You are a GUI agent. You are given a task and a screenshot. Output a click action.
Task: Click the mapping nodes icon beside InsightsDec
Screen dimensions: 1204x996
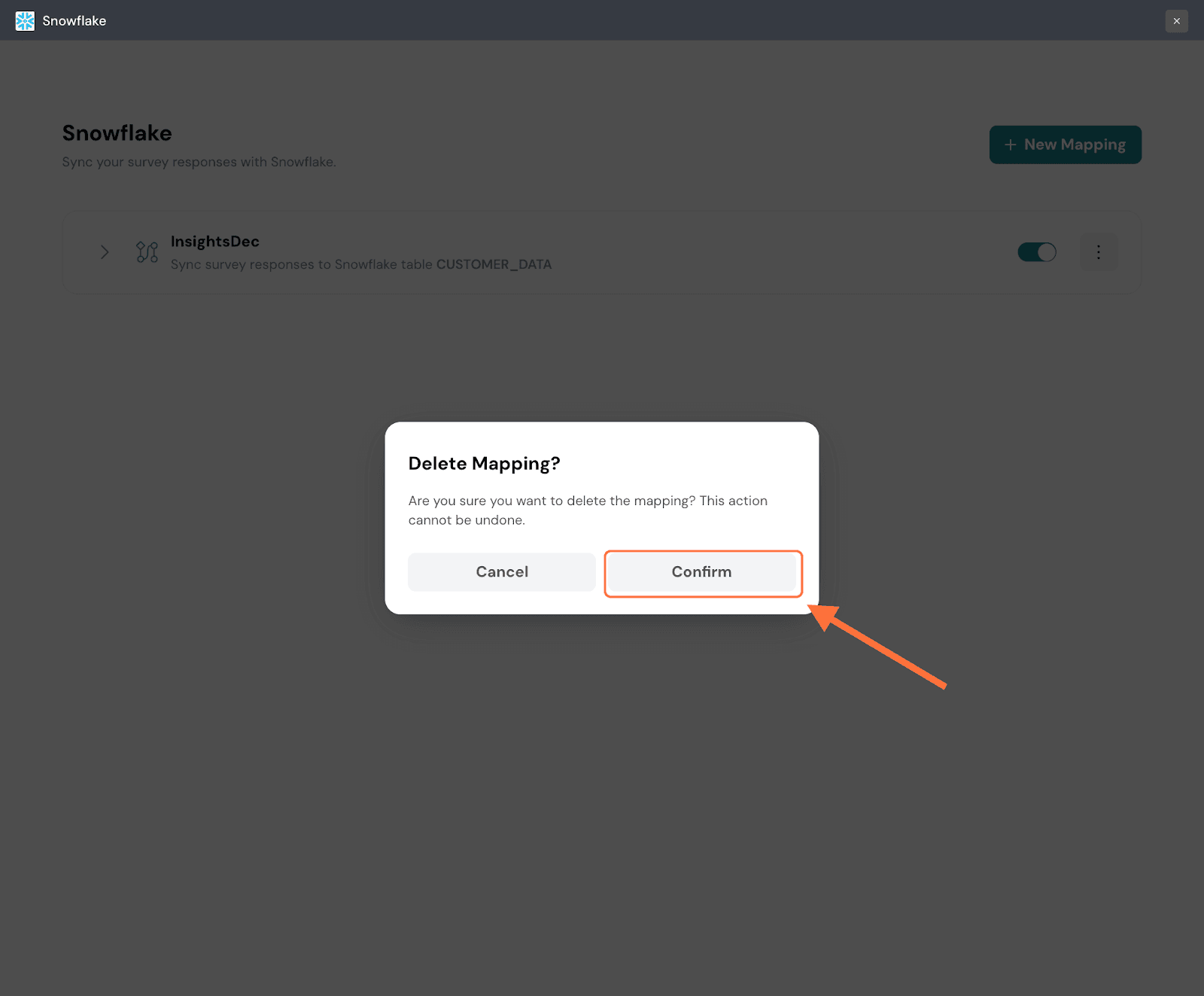[147, 252]
